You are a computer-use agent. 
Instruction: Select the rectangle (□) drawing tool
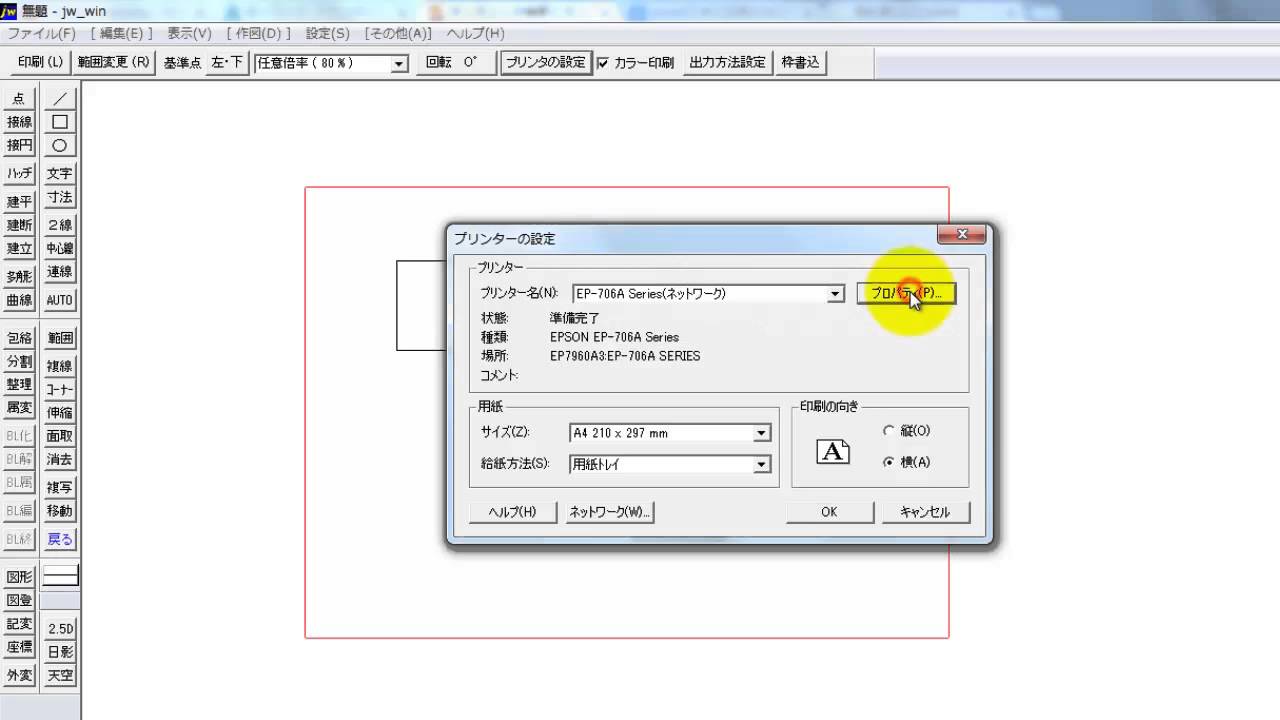point(60,122)
